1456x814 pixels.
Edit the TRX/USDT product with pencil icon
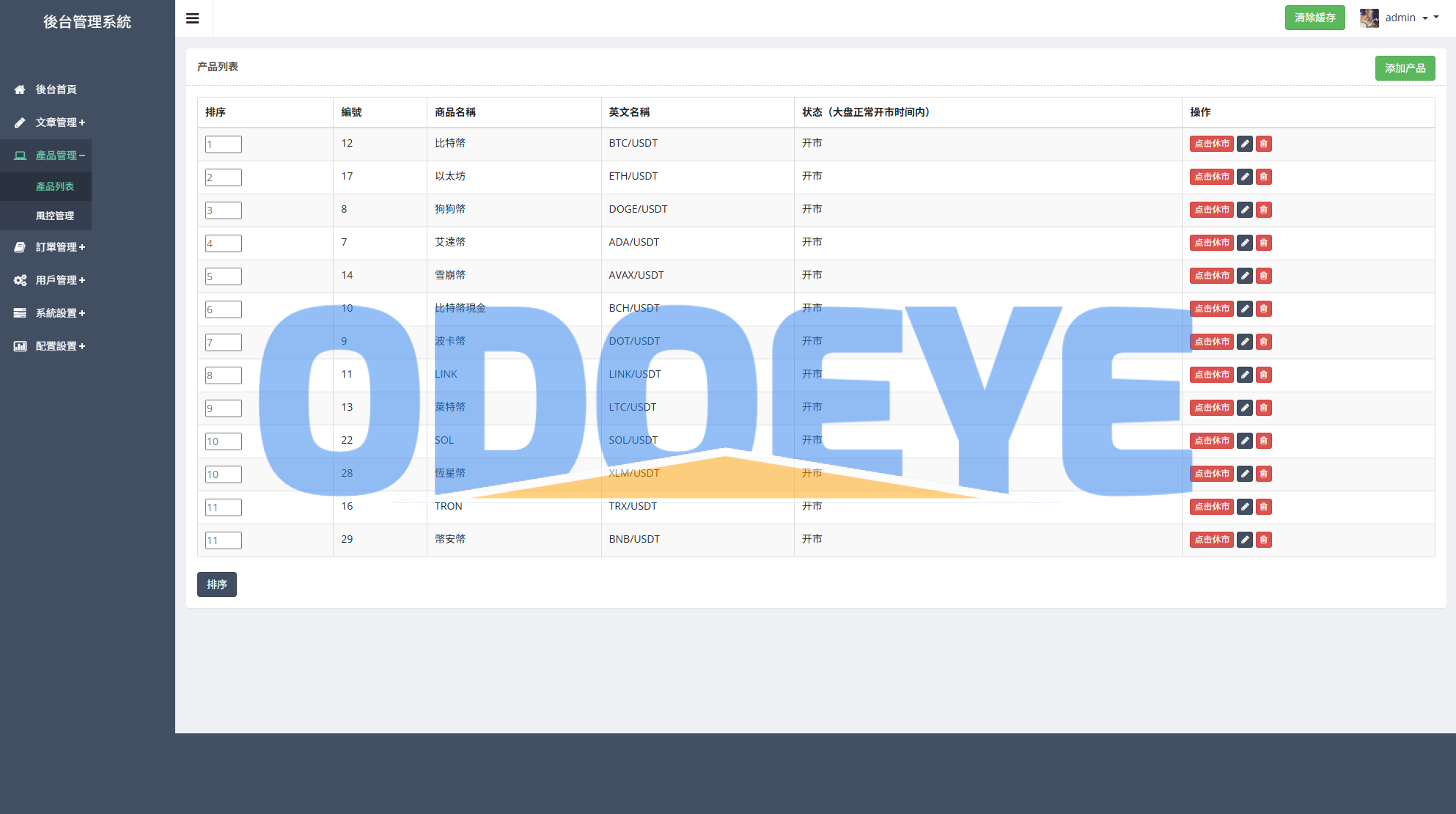1244,507
